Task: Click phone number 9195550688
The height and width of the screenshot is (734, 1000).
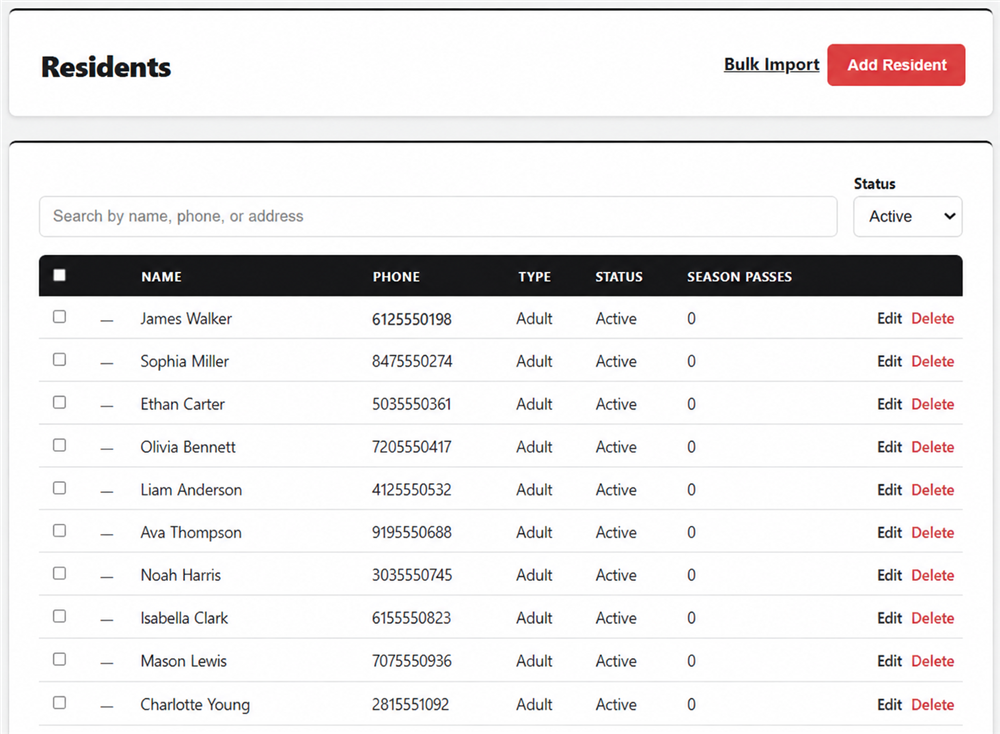Action: point(411,532)
